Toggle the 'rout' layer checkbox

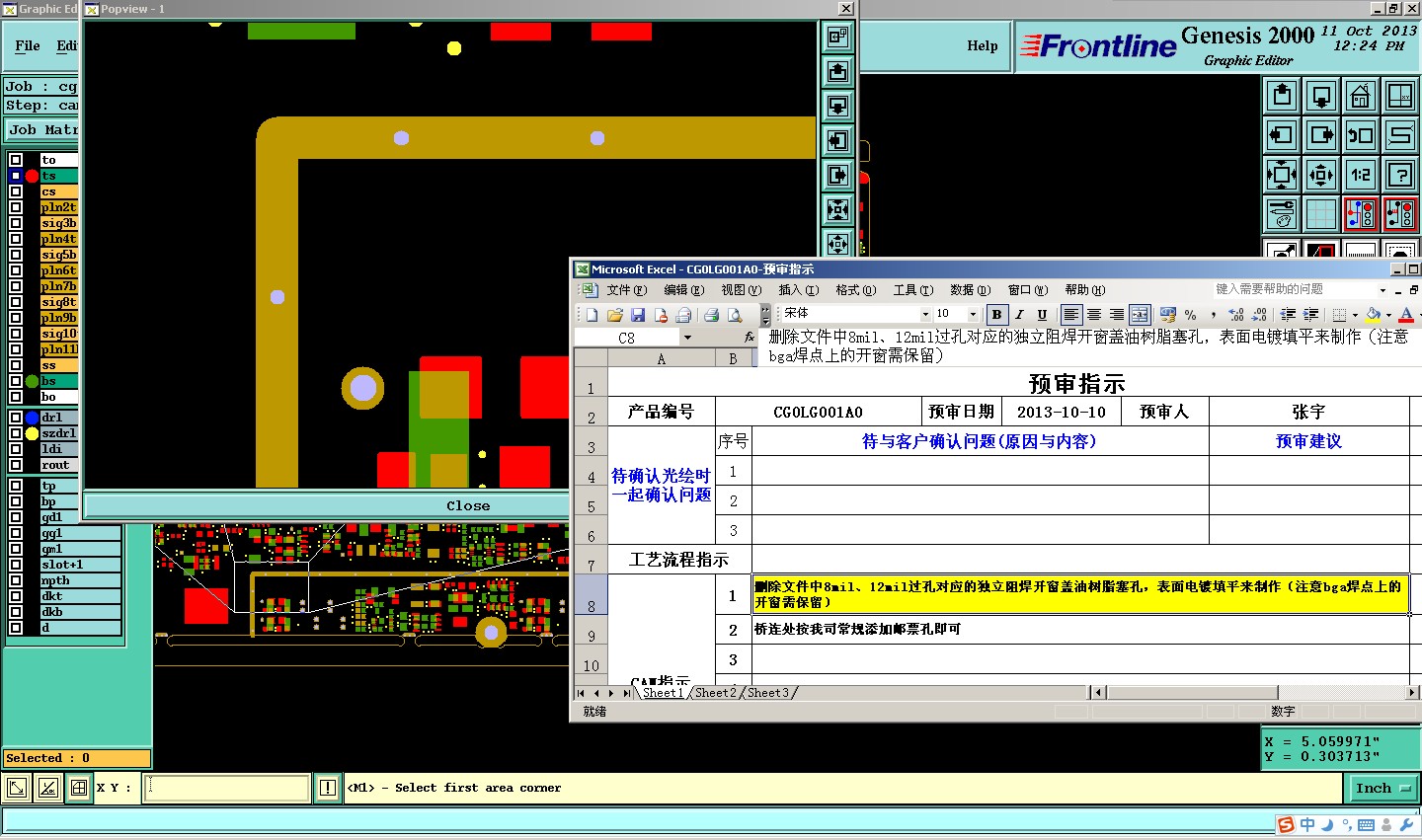click(x=16, y=465)
